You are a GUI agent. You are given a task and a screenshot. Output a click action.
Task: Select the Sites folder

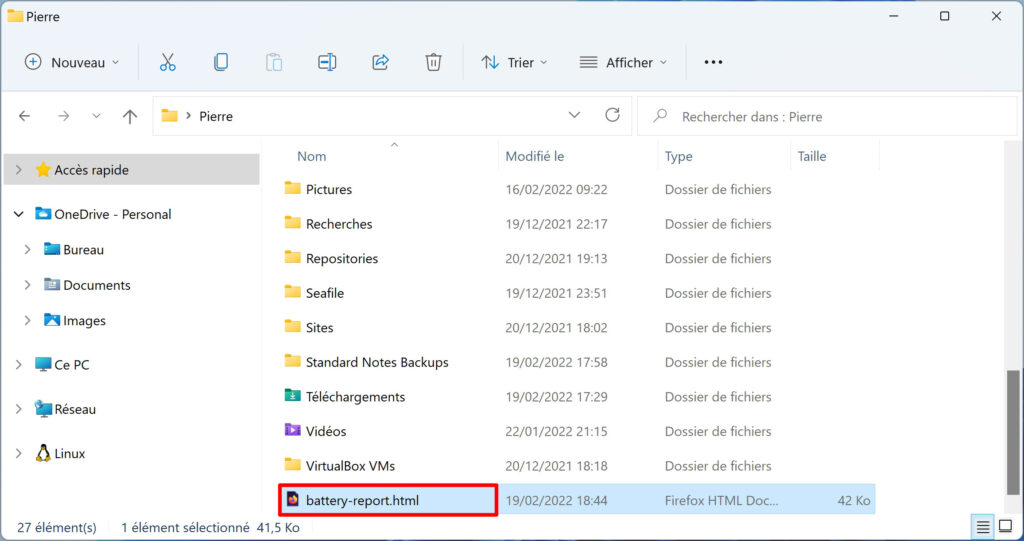click(x=319, y=327)
